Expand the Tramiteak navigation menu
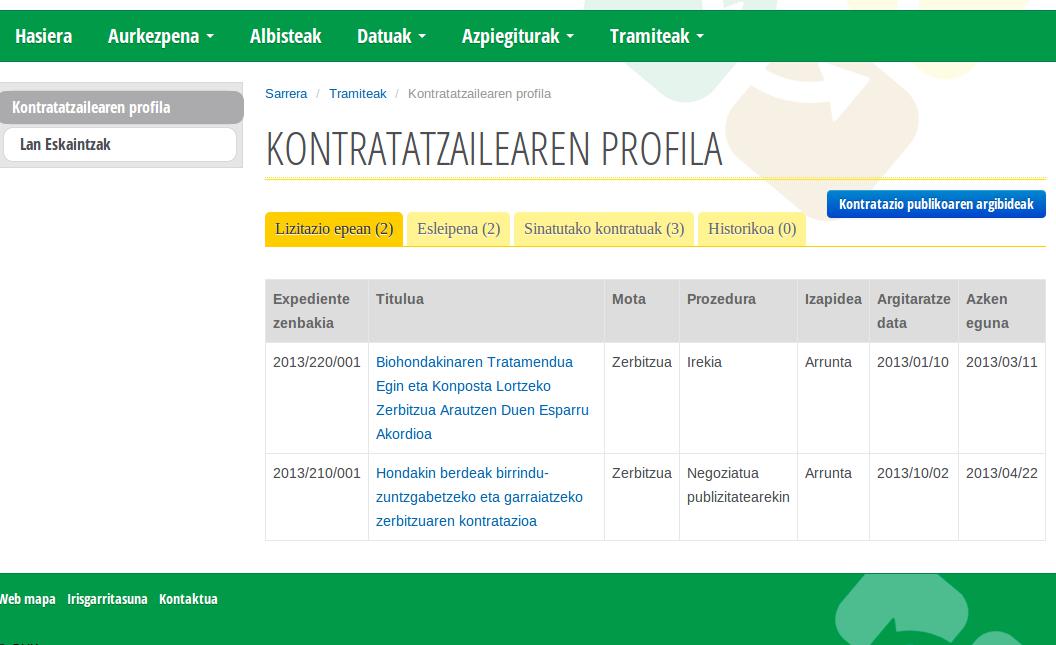Viewport: 1056px width, 645px height. [656, 36]
